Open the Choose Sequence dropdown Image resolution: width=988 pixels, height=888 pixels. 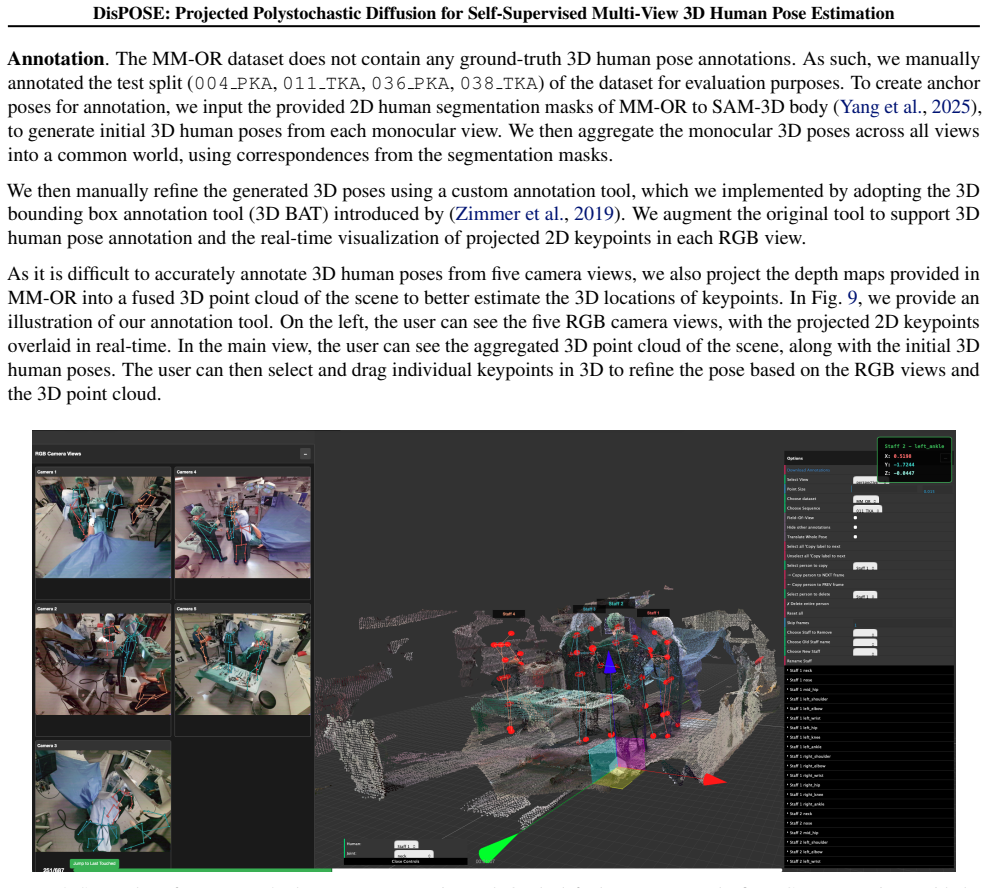868,509
